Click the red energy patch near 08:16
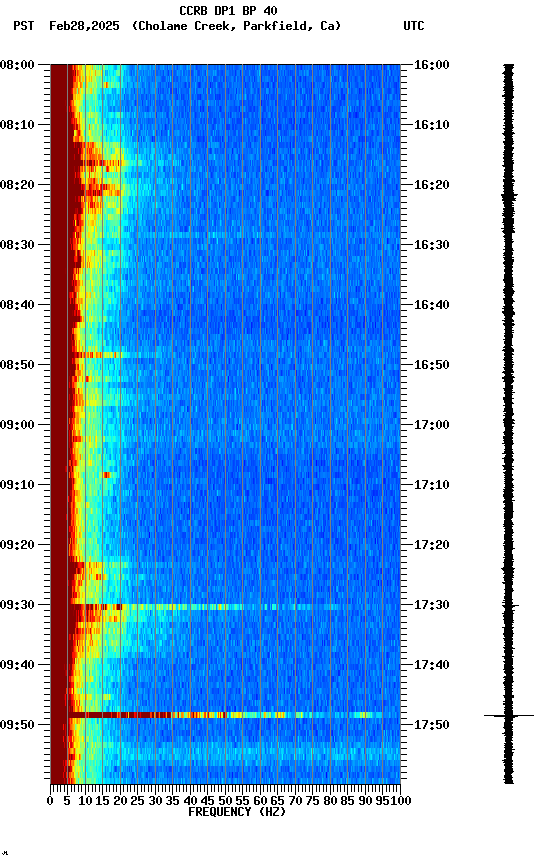 point(99,163)
